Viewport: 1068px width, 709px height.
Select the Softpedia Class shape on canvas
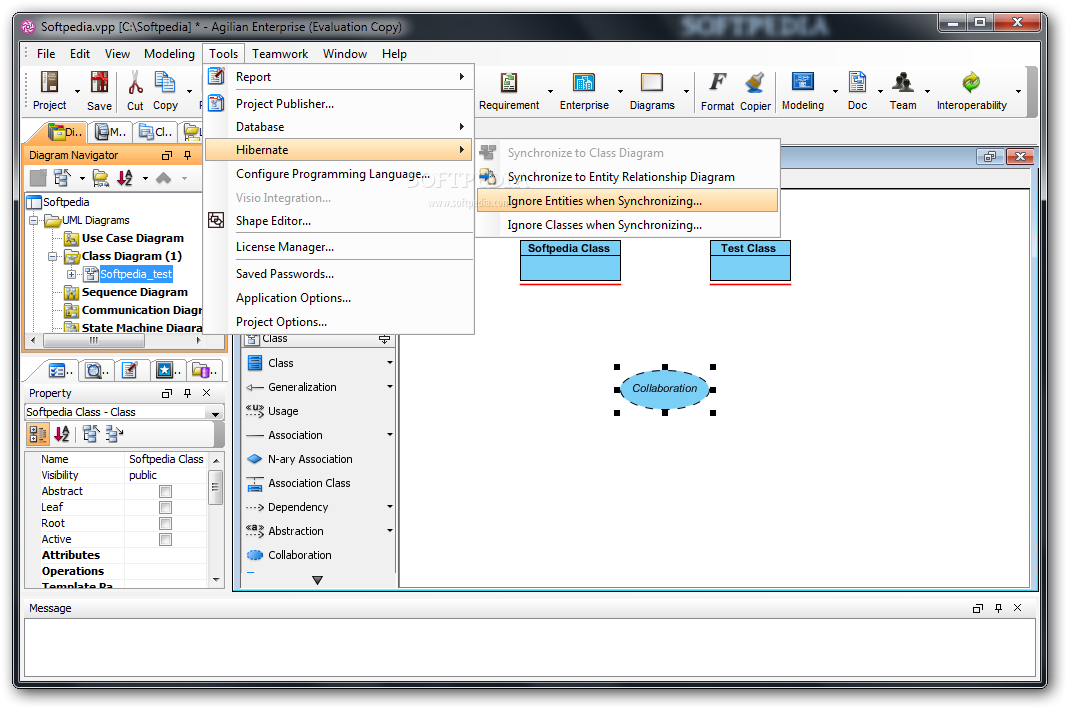(570, 261)
